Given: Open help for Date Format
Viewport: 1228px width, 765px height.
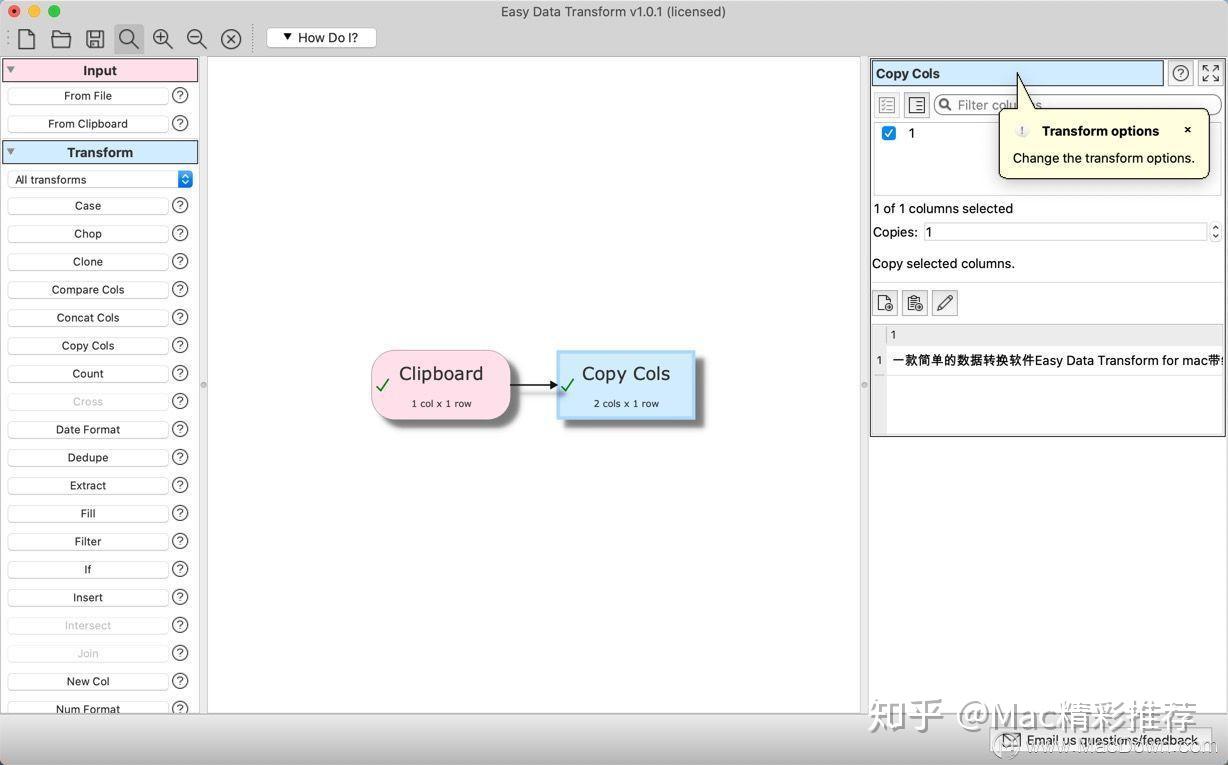Looking at the screenshot, I should click(x=180, y=429).
